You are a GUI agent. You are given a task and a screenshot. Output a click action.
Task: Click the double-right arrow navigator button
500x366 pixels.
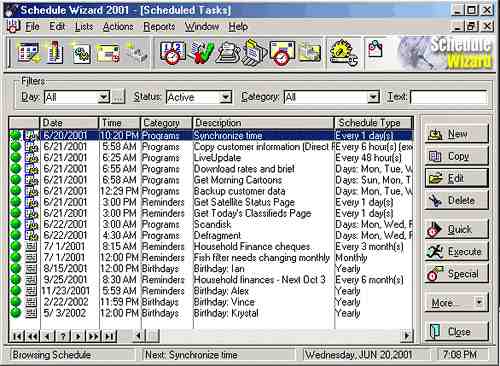pos(93,336)
